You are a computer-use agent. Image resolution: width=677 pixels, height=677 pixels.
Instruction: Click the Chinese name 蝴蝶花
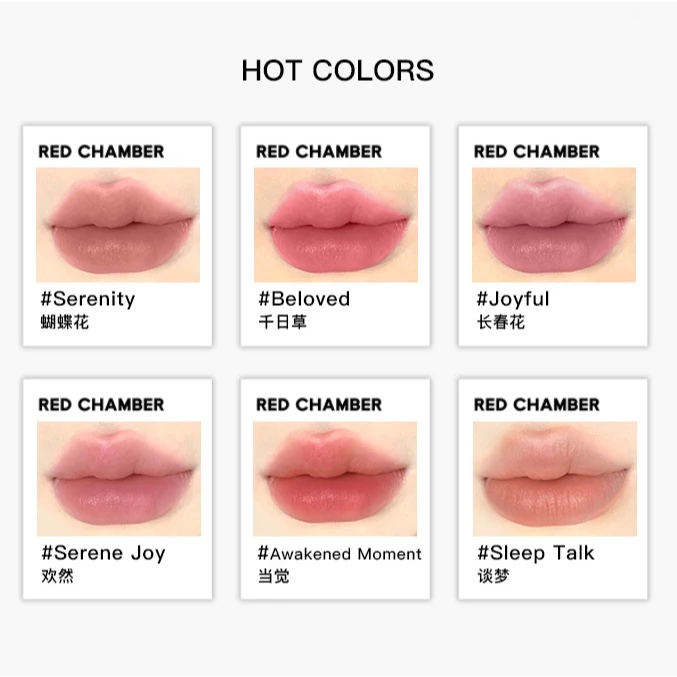click(65, 322)
